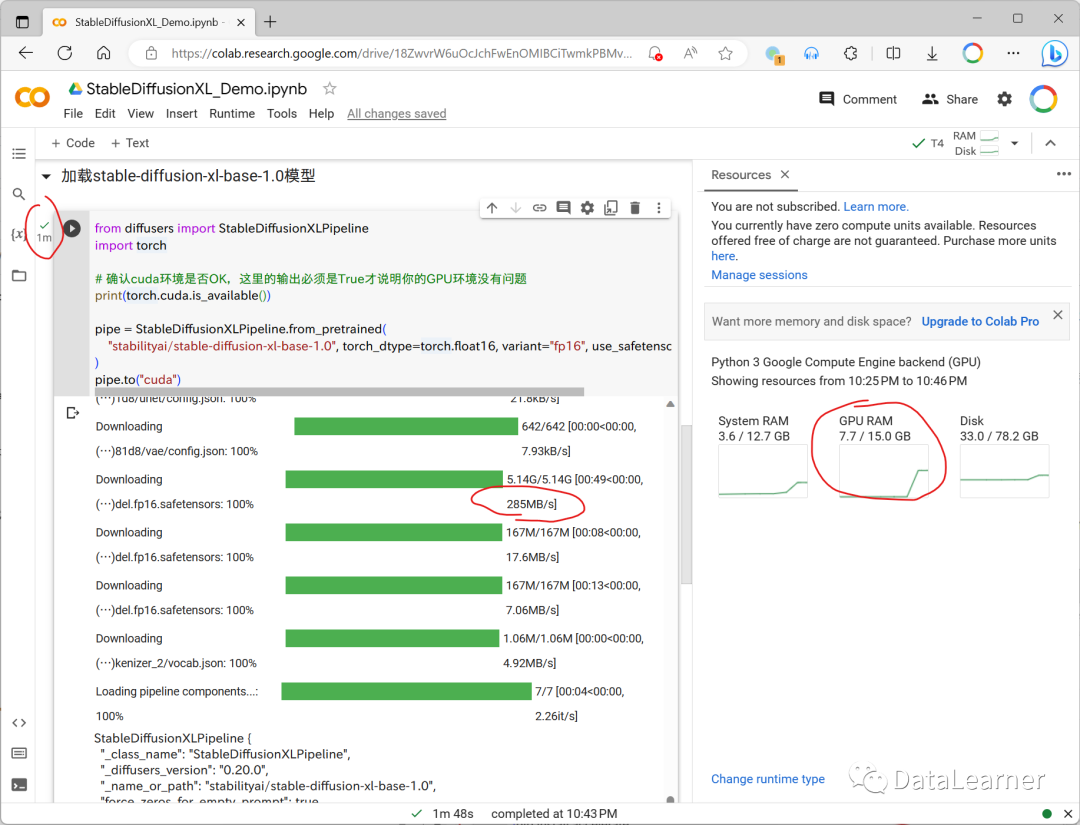Viewport: 1080px width, 825px height.
Task: Move cell down arrow in cell toolbar
Action: 515,208
